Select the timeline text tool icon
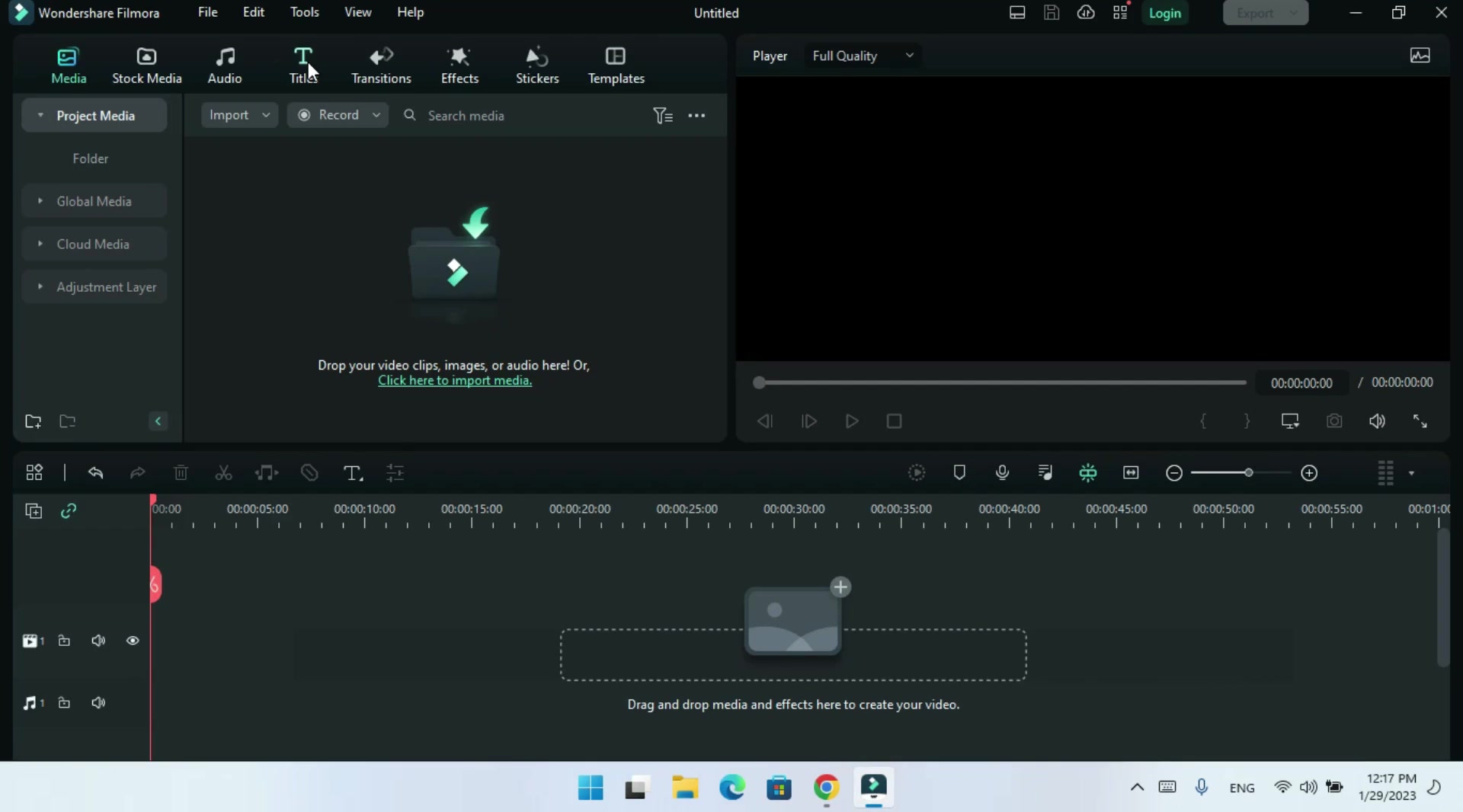Image resolution: width=1463 pixels, height=812 pixels. coord(353,473)
